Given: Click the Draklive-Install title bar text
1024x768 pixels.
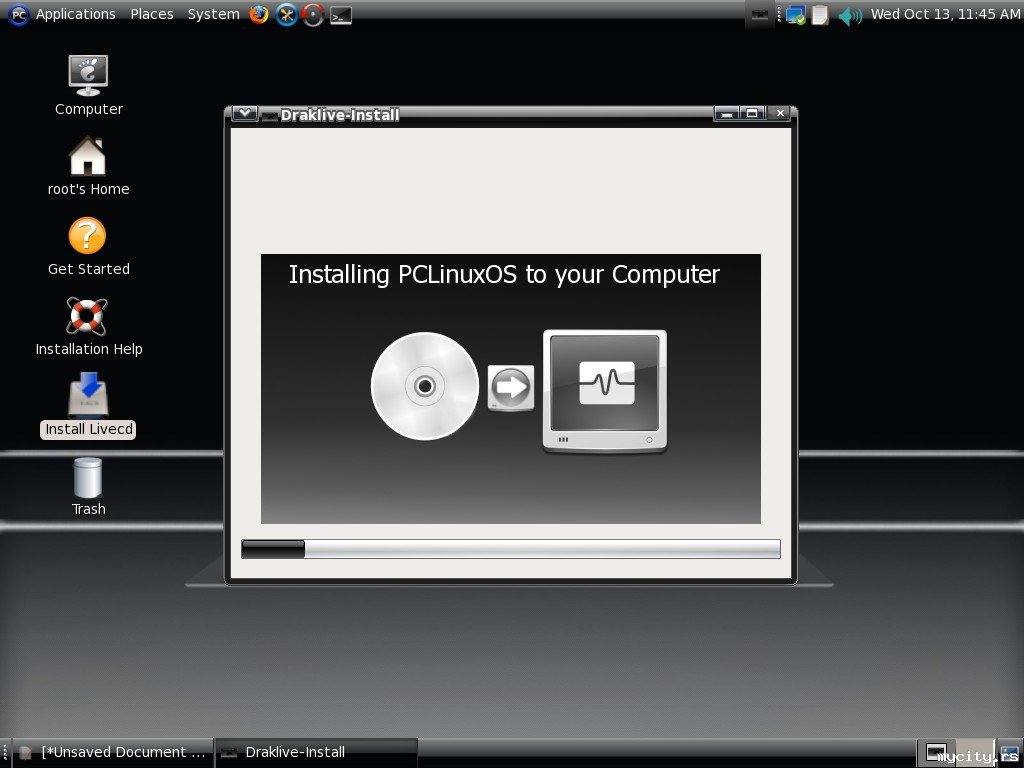Looking at the screenshot, I should click(340, 115).
